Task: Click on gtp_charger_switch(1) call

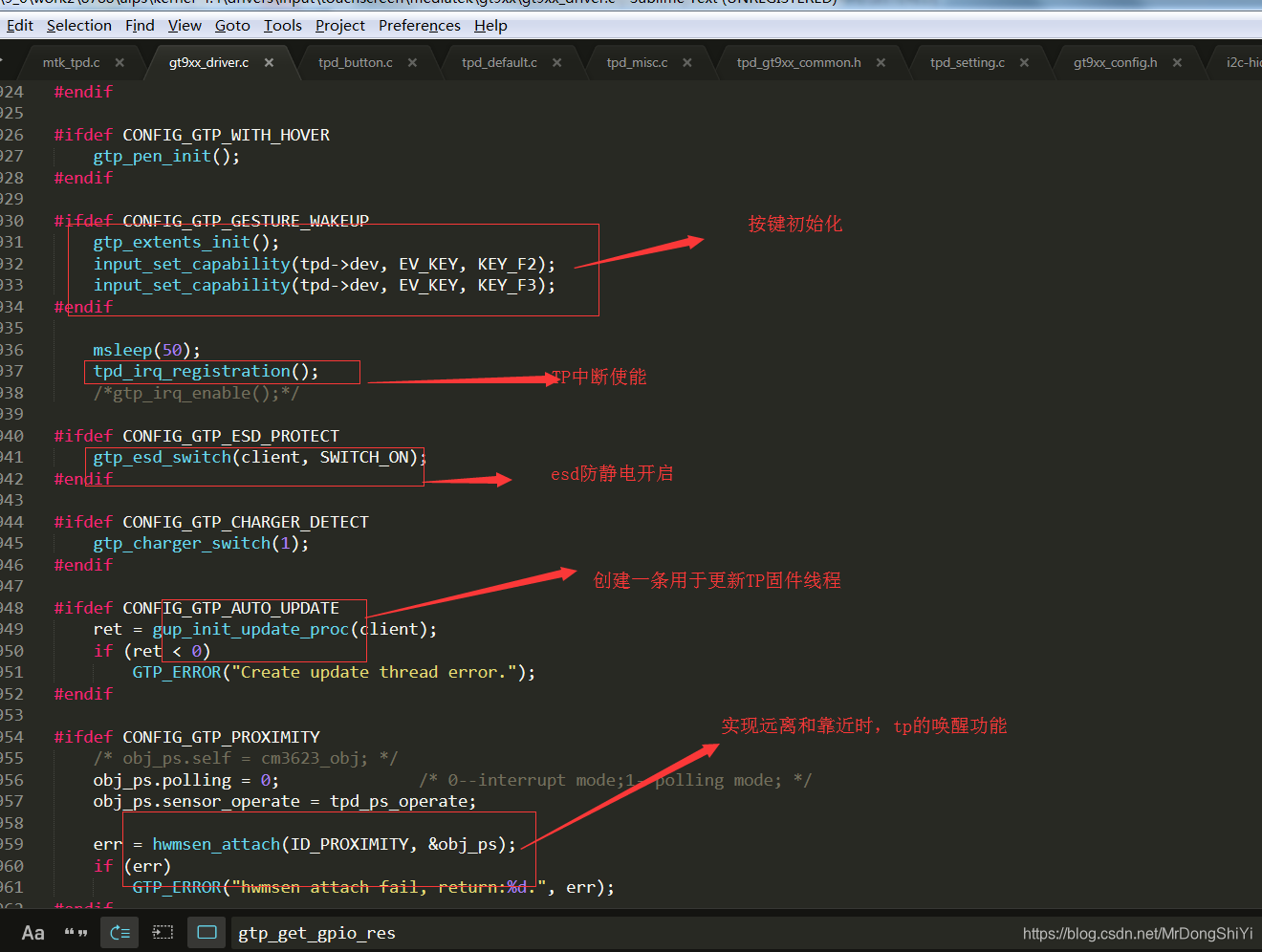Action: [201, 543]
